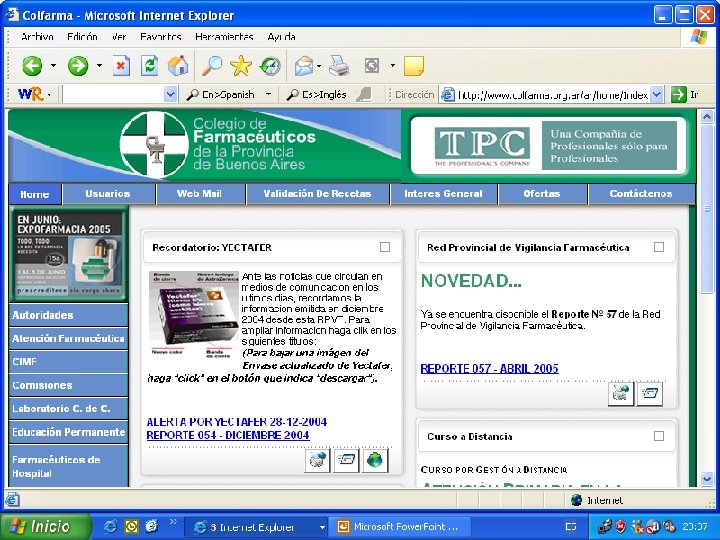
Task: Open the Search magnifier tool
Action: tap(212, 66)
